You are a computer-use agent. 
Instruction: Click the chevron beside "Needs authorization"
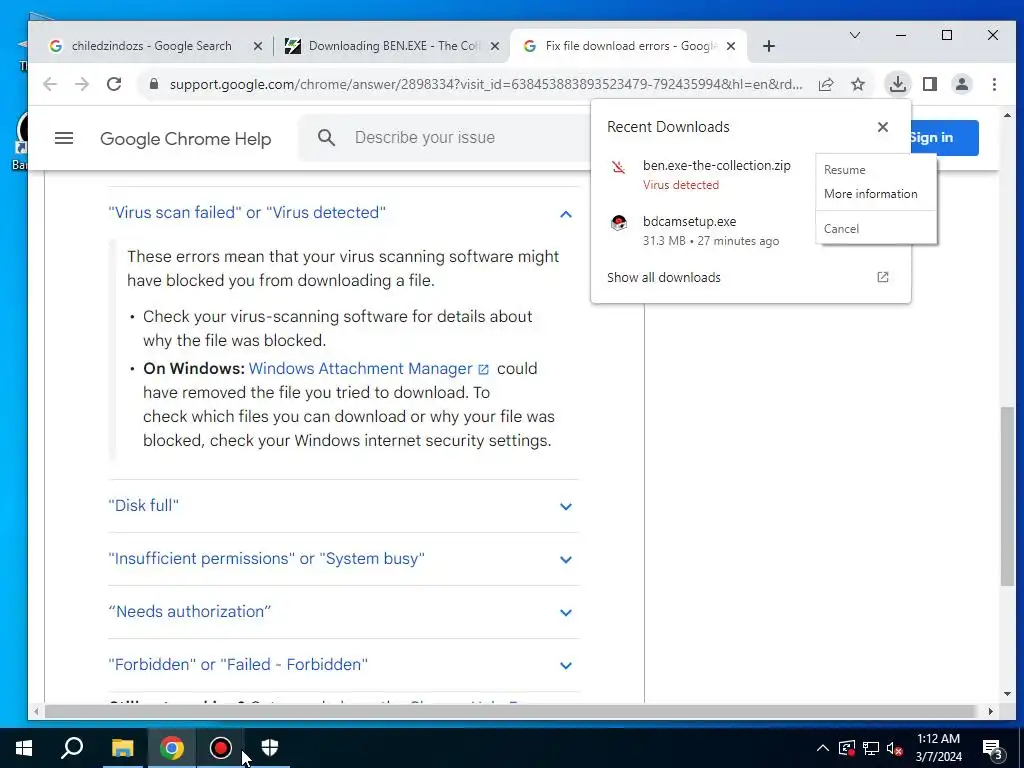pyautogui.click(x=566, y=613)
